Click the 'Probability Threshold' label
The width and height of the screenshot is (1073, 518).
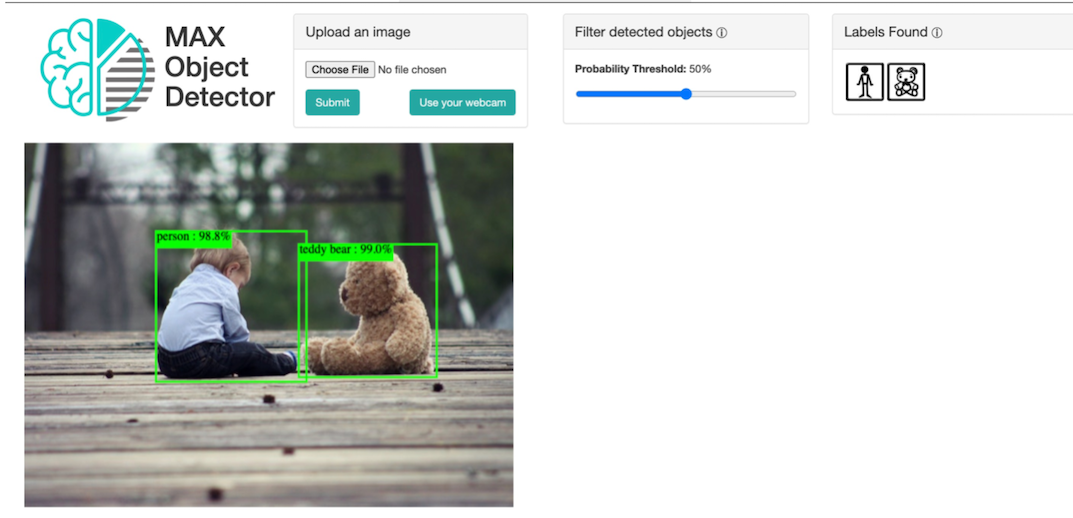pos(630,69)
